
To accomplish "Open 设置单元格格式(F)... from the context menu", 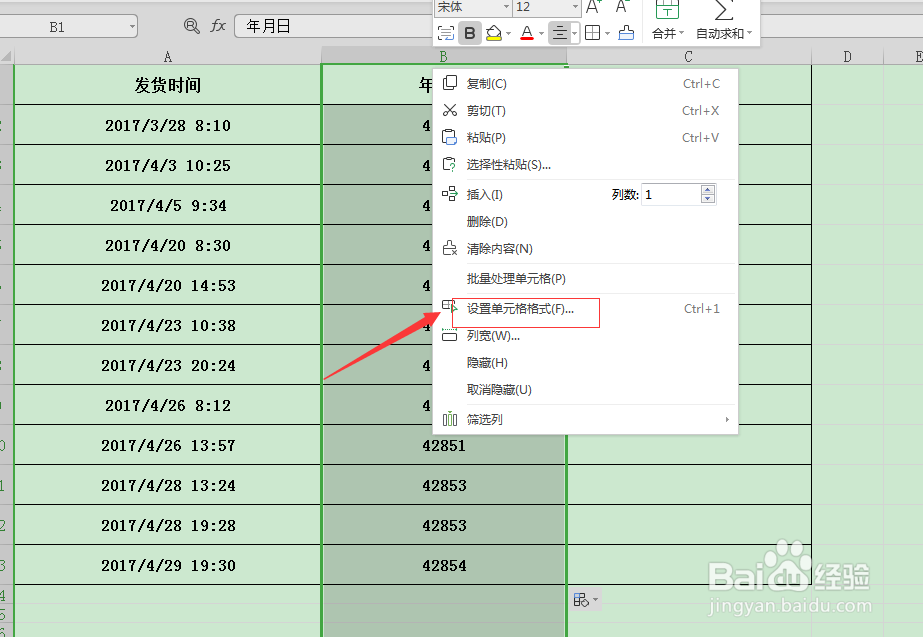I will [x=585, y=309].
